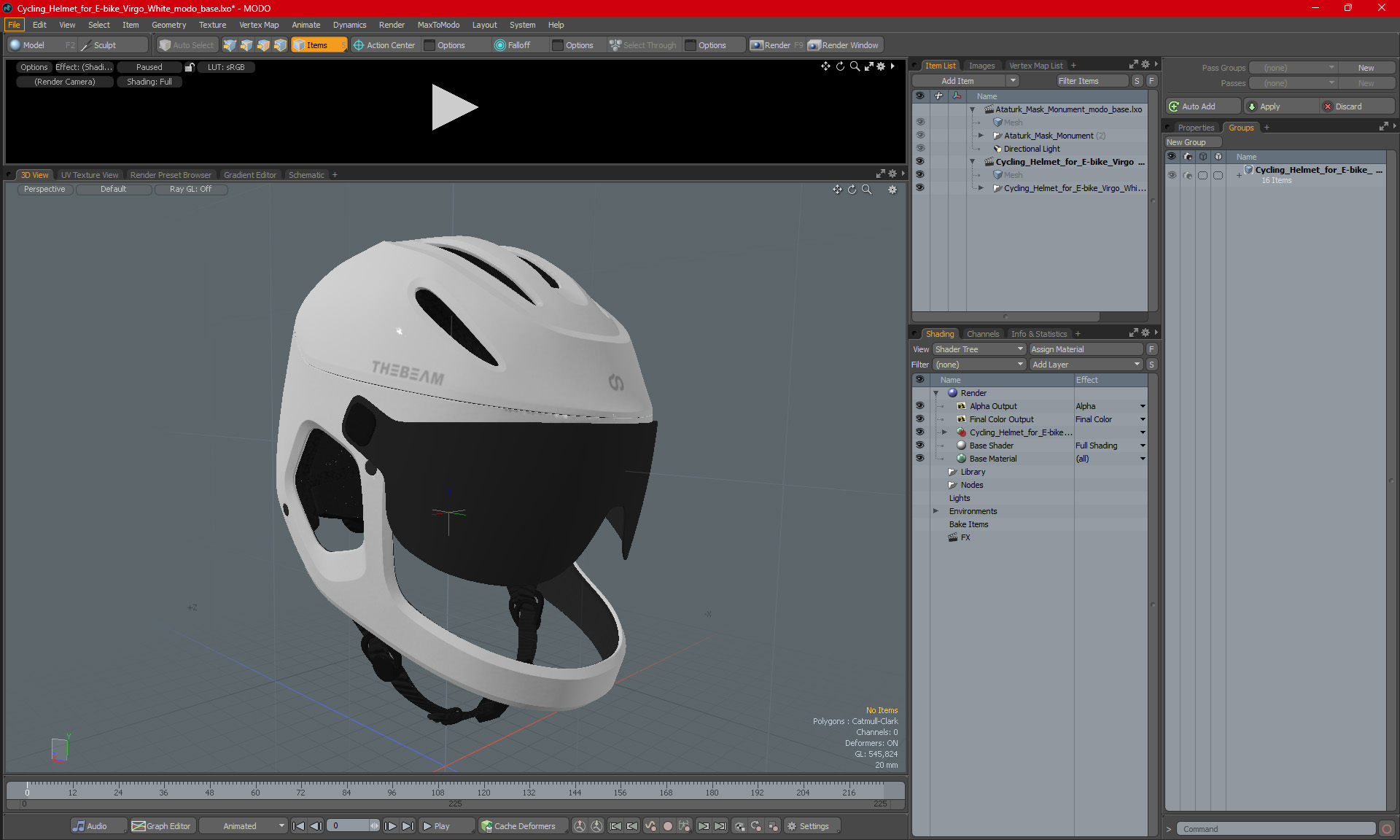This screenshot has height=840, width=1400.
Task: Open 3D viewport settings gear
Action: 892,190
